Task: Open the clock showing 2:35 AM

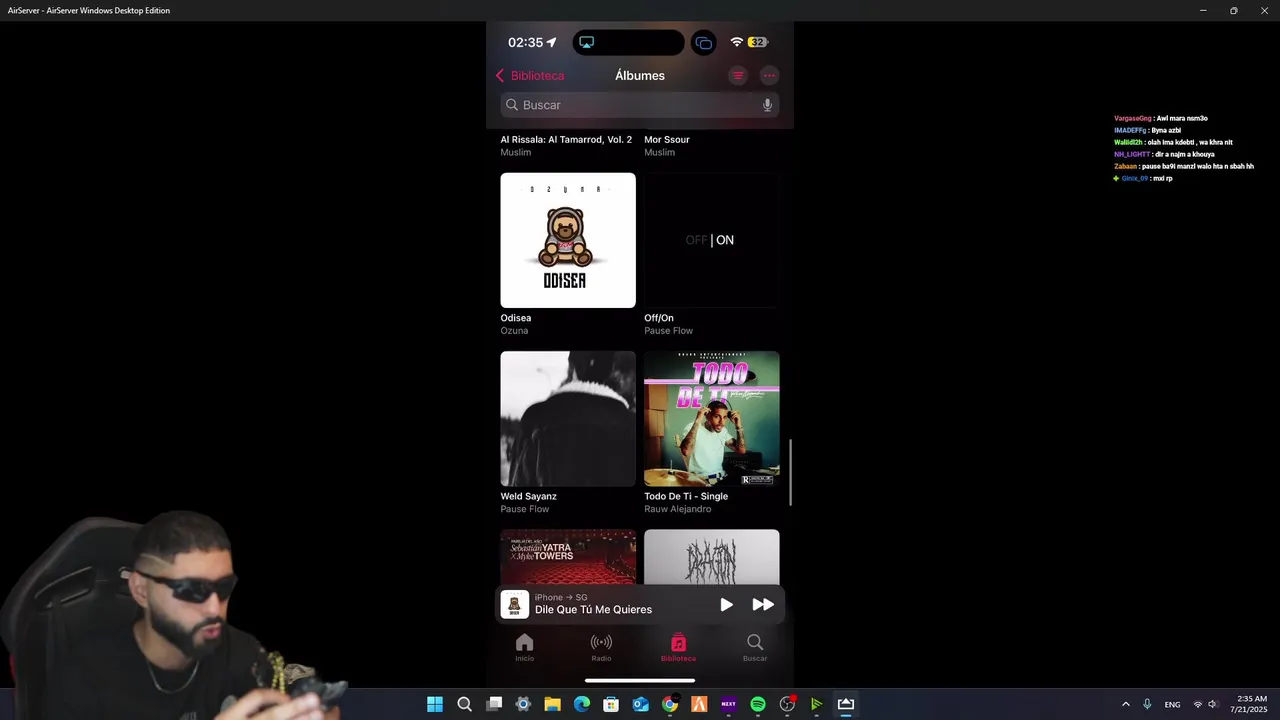Action: 1251,704
